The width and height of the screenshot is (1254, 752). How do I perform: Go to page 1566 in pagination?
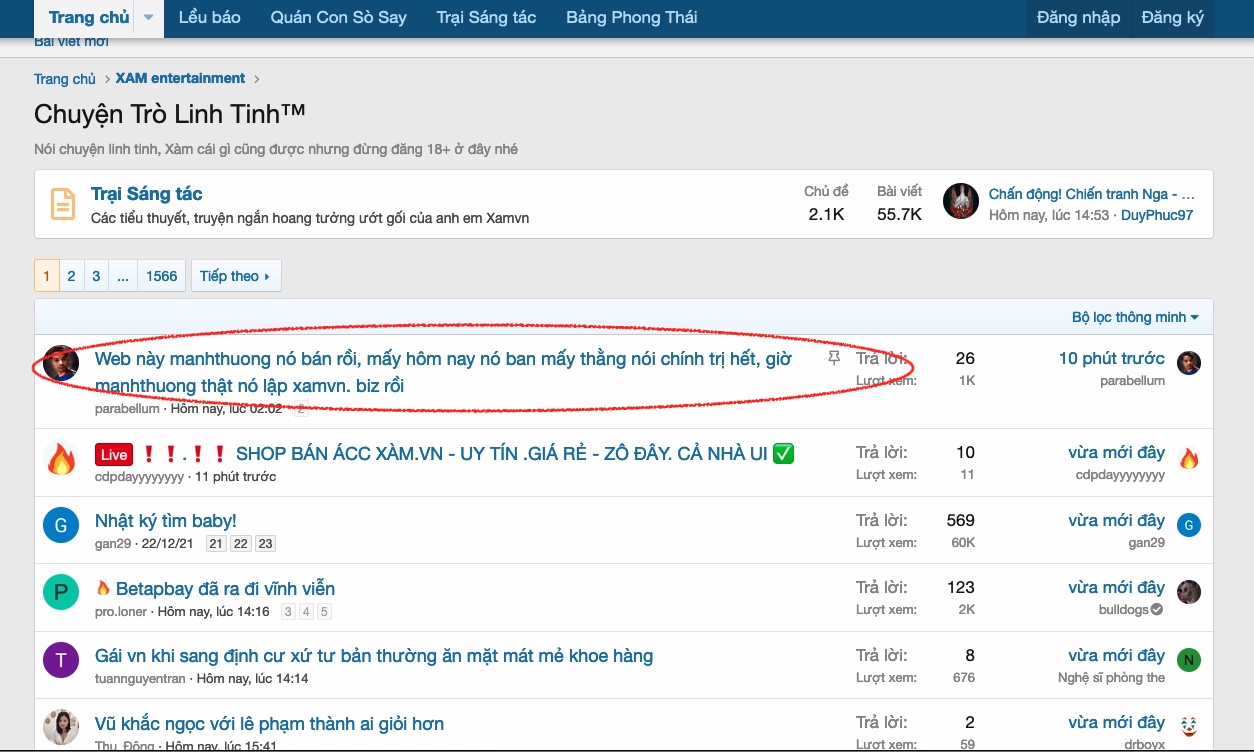tap(161, 276)
